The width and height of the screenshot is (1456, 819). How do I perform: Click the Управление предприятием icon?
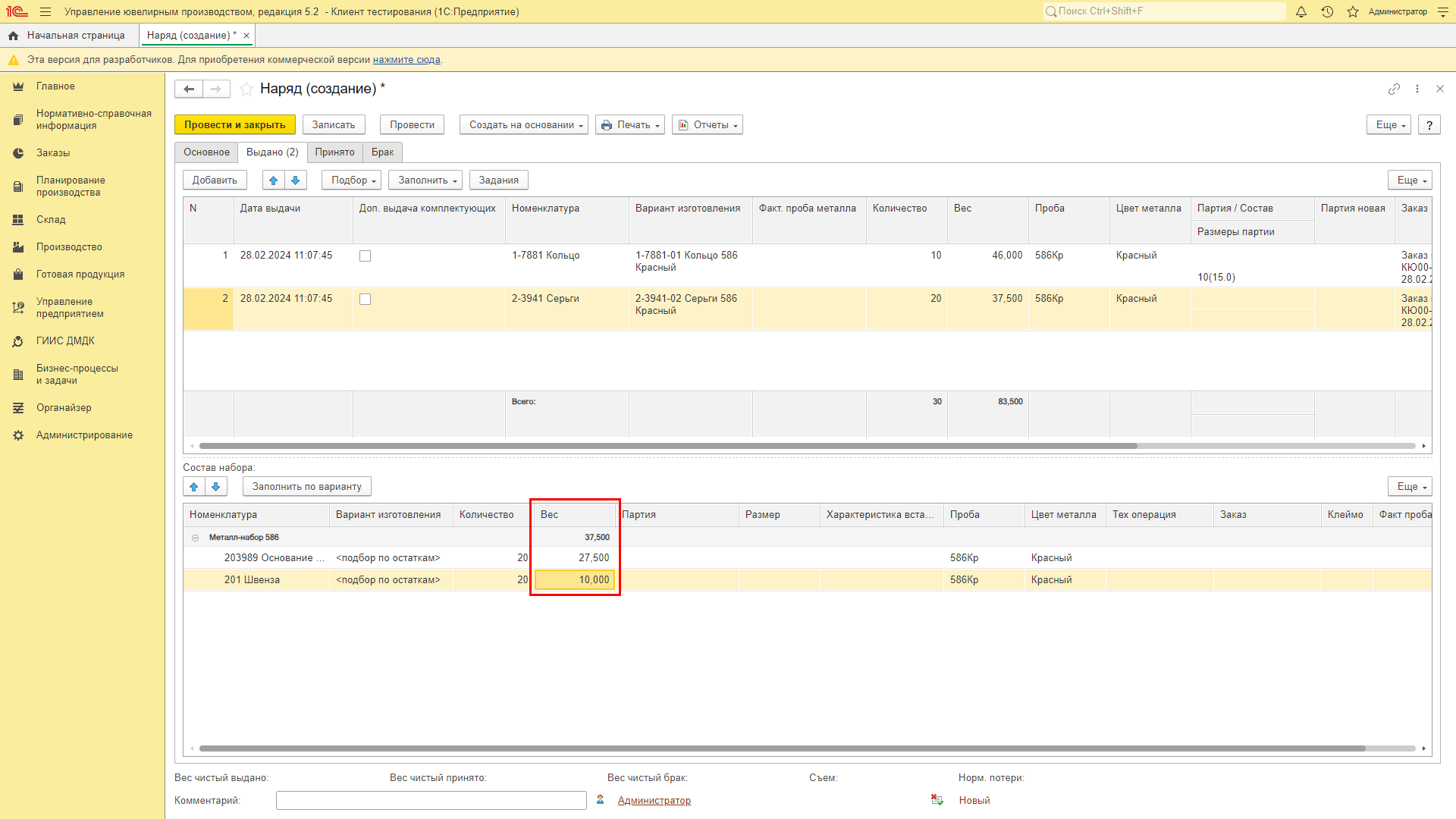click(18, 308)
